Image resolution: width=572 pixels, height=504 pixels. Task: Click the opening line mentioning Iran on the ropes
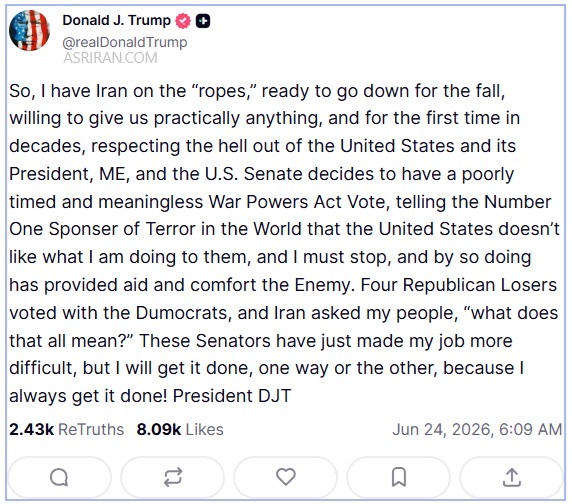(257, 91)
